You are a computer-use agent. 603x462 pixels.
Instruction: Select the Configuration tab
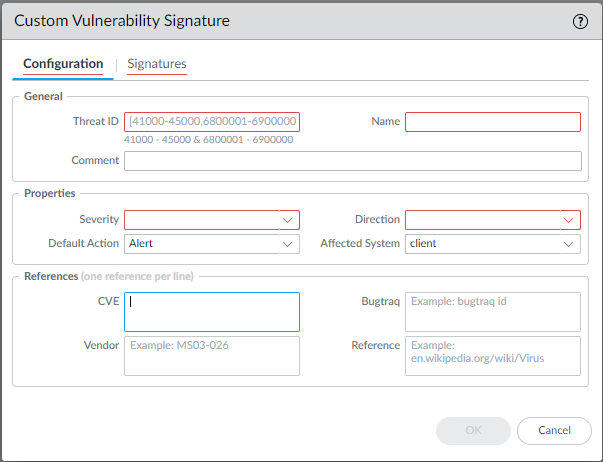pos(63,64)
